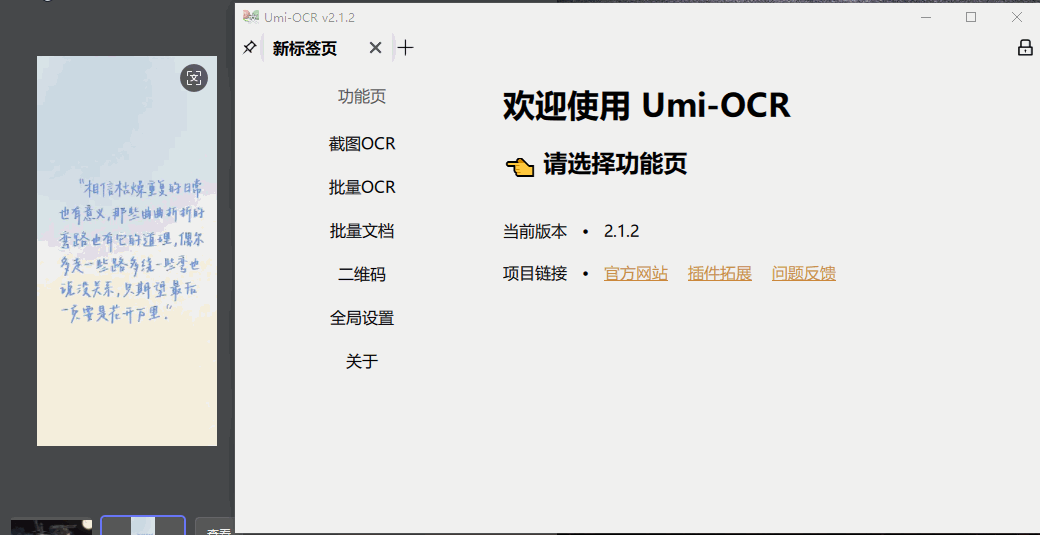
Task: Click the 当前版本 label
Action: tap(535, 231)
